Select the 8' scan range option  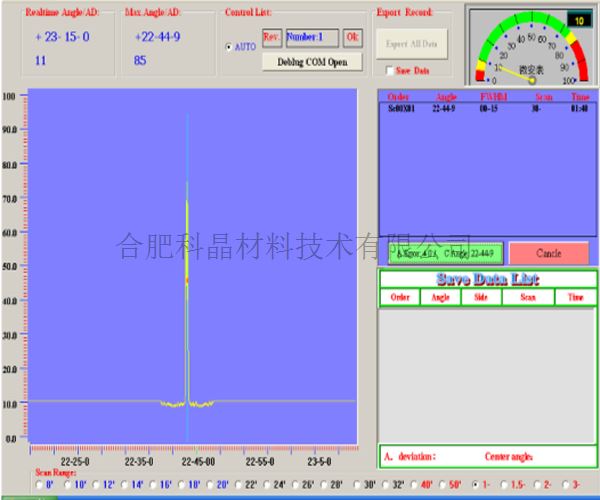pyautogui.click(x=36, y=484)
